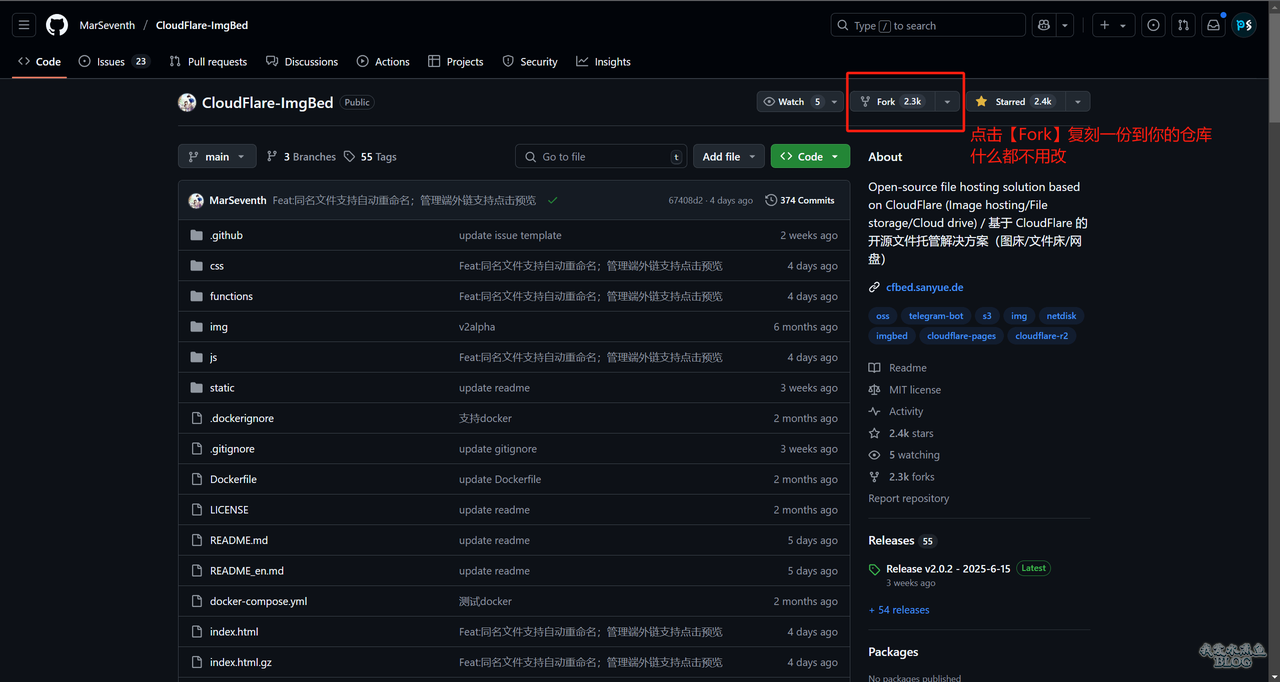Open the issues inbox icon in header

1154,25
